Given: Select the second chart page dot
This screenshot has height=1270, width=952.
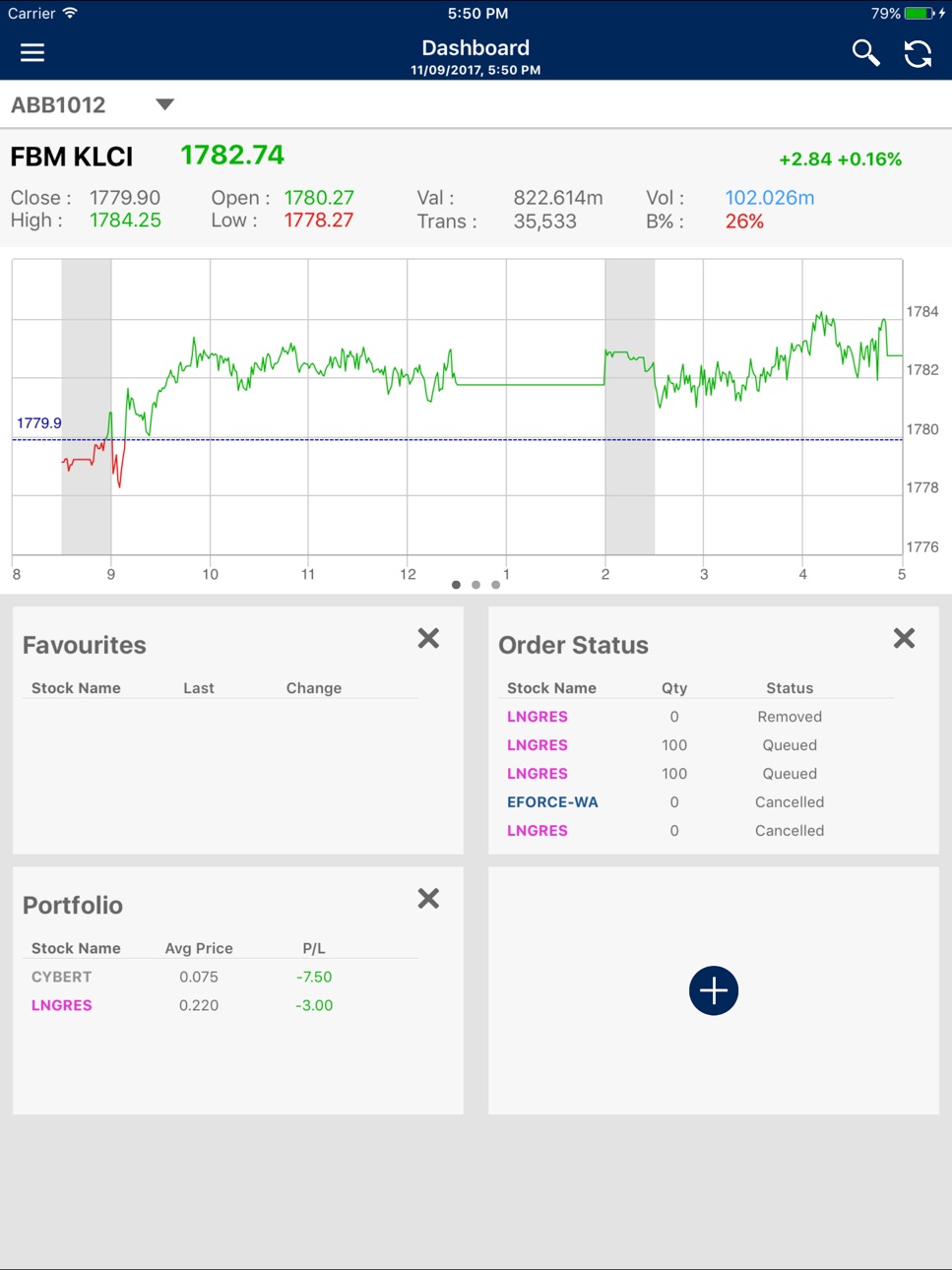Looking at the screenshot, I should coord(476,585).
